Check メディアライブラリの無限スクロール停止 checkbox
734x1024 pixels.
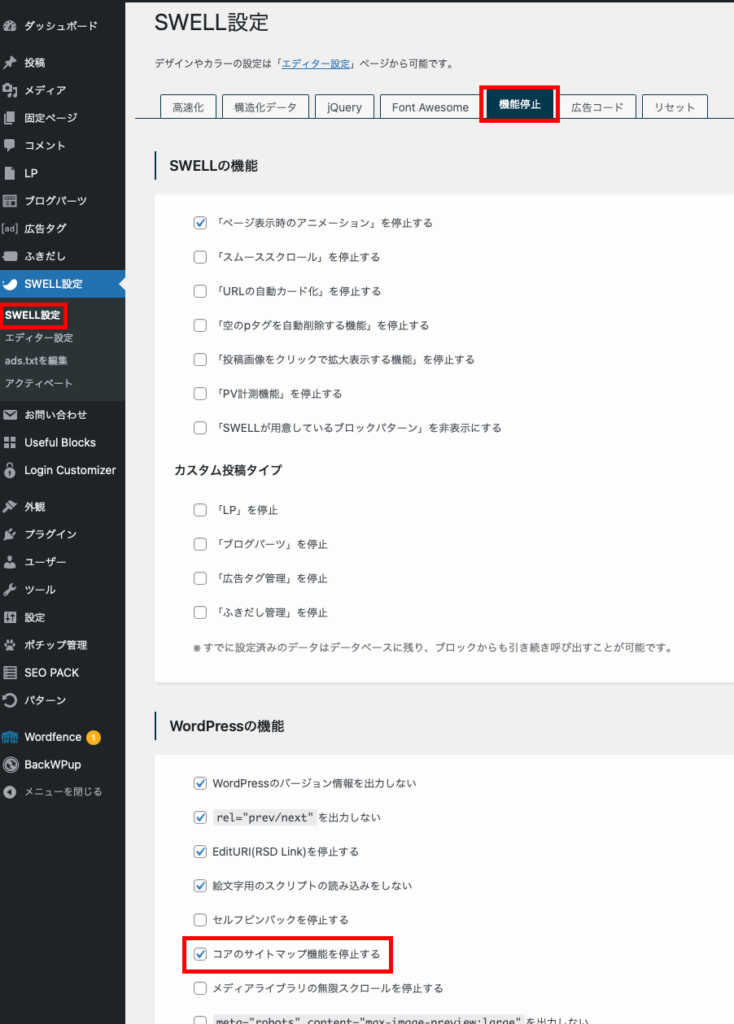point(200,988)
